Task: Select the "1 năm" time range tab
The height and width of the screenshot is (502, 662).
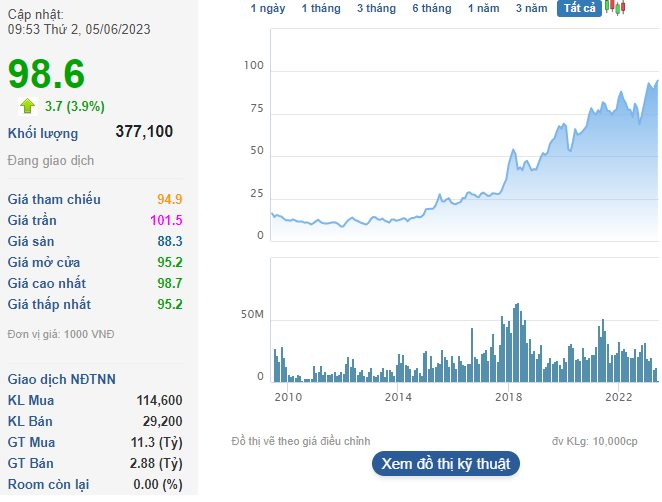Action: (483, 8)
